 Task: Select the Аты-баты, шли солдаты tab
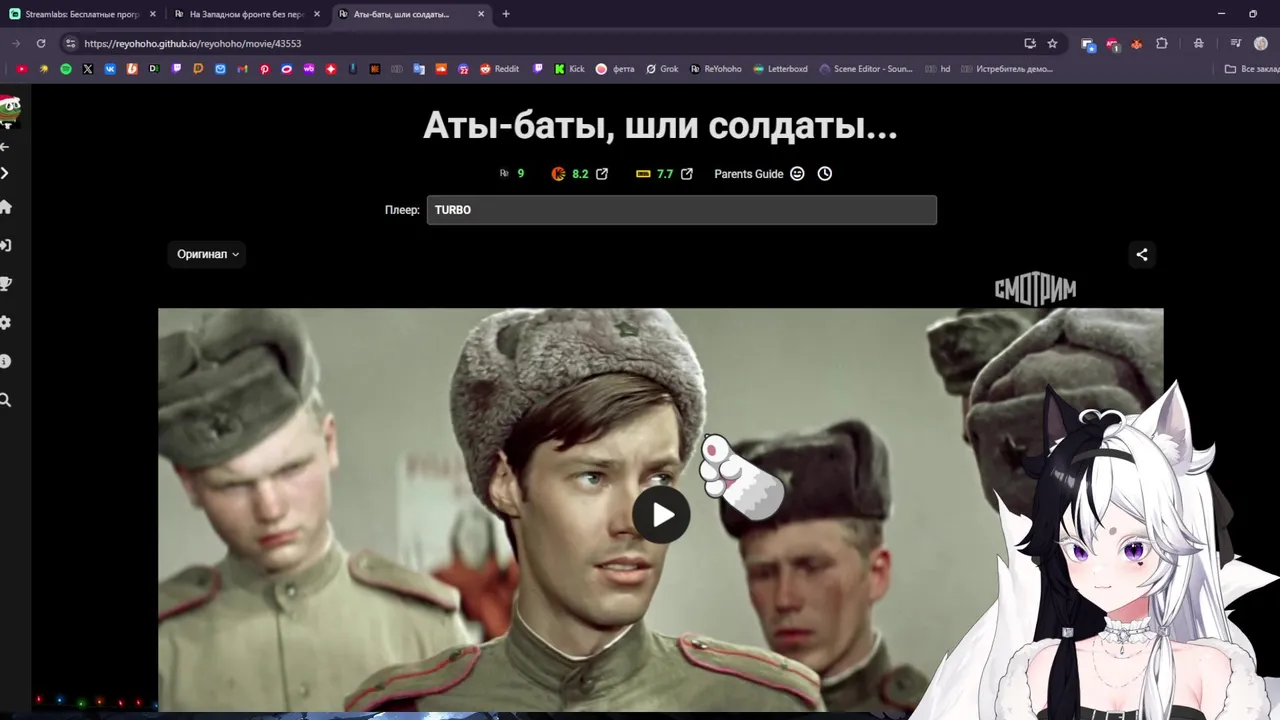[410, 14]
